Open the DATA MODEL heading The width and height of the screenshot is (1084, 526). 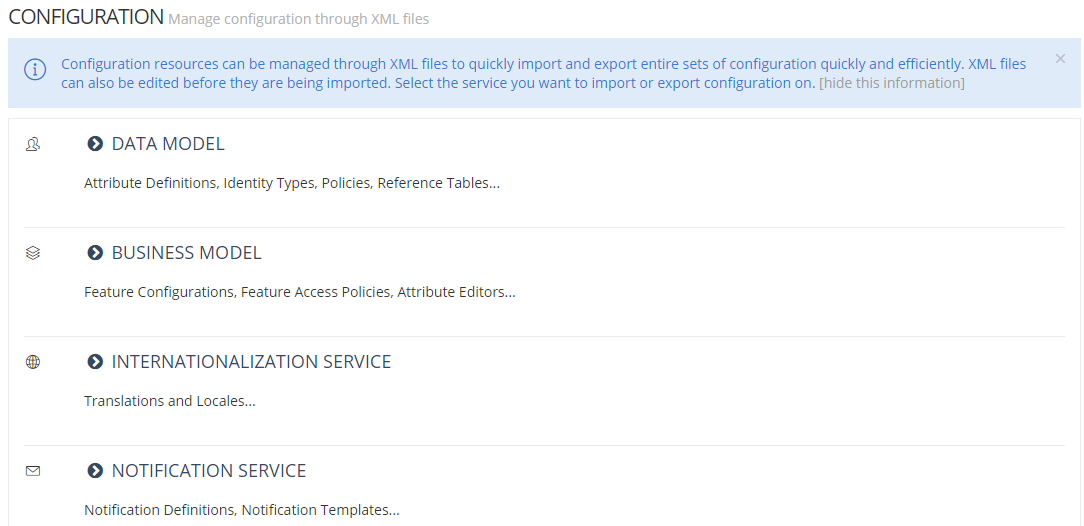168,144
